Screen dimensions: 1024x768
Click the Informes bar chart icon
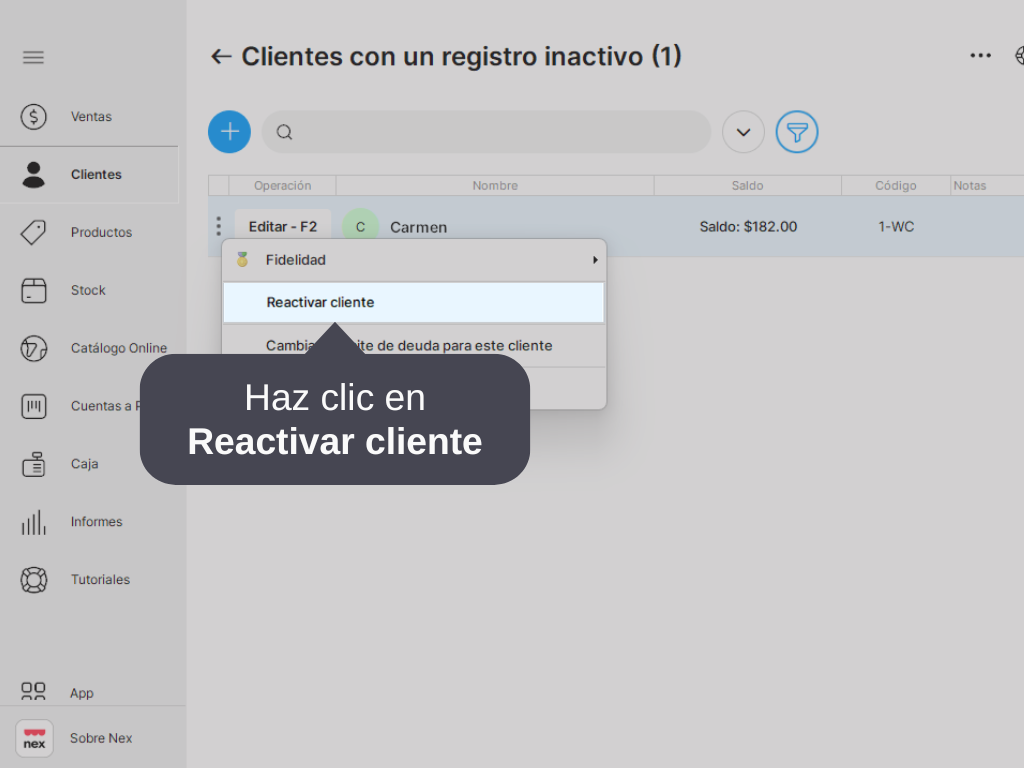click(x=33, y=522)
